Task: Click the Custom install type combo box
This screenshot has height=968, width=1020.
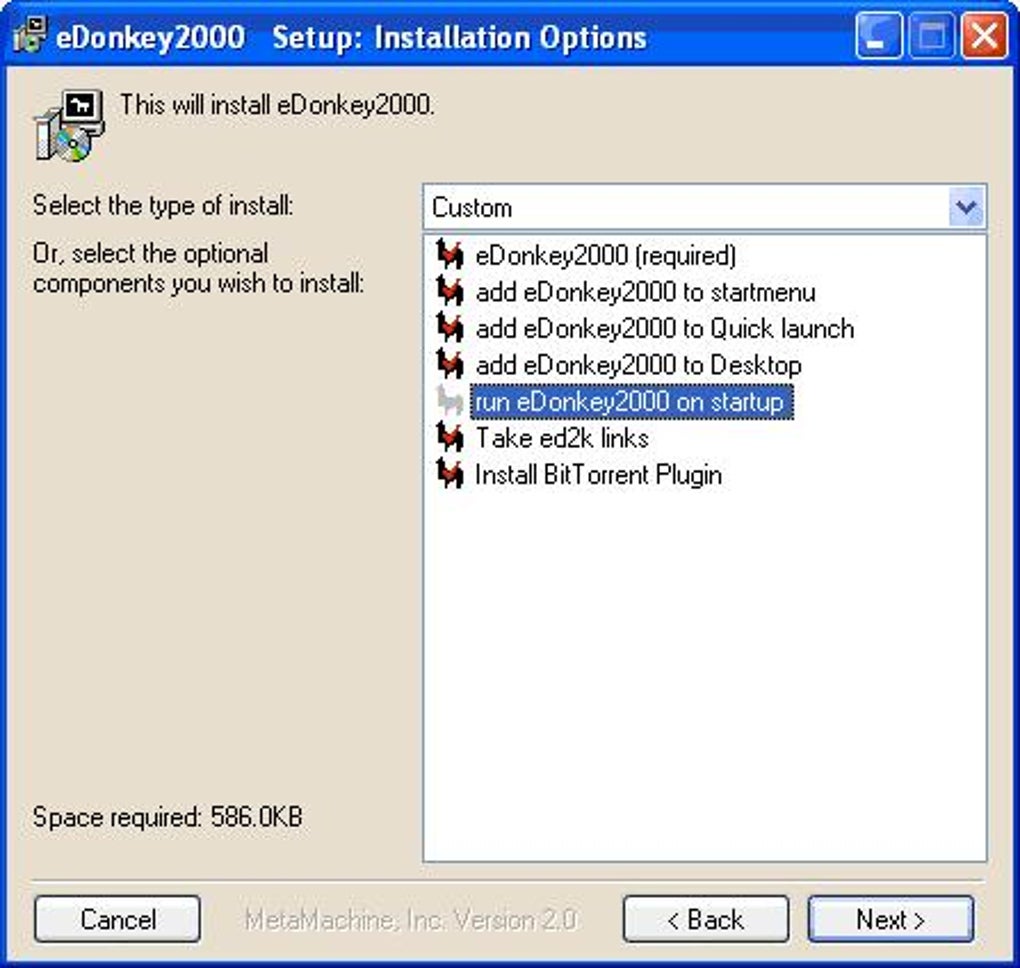Action: pos(704,207)
